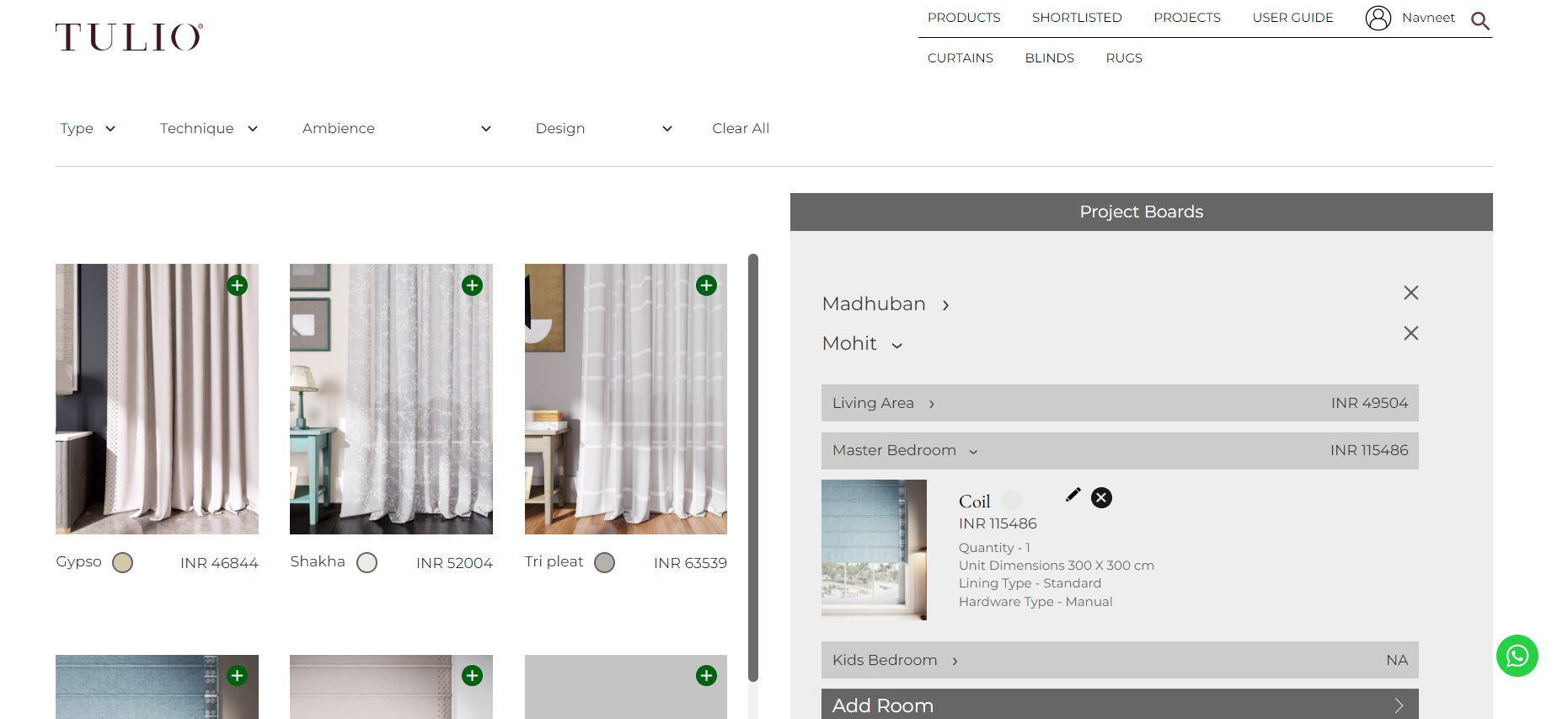Click the Coil product title

[974, 502]
